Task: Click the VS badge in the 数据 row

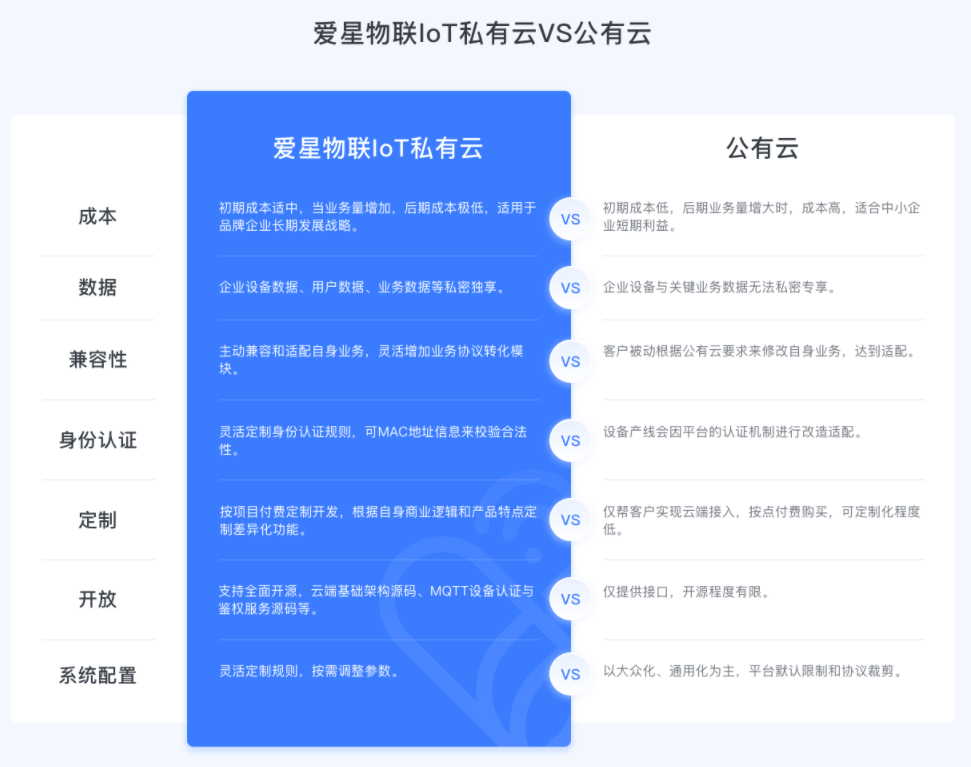Action: pyautogui.click(x=570, y=288)
